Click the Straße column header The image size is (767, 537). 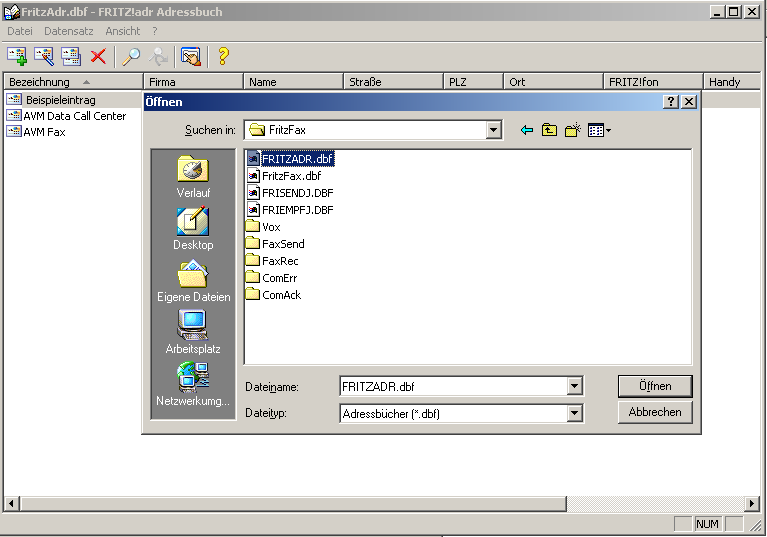coord(394,82)
